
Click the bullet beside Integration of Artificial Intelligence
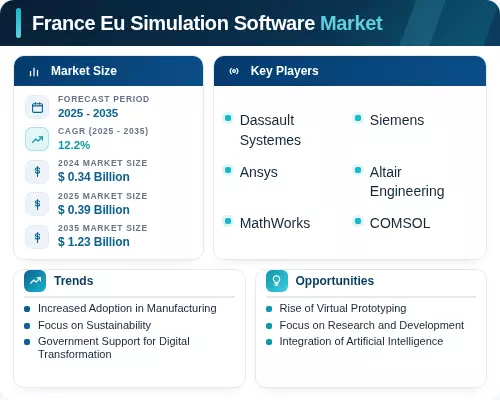pos(269,342)
